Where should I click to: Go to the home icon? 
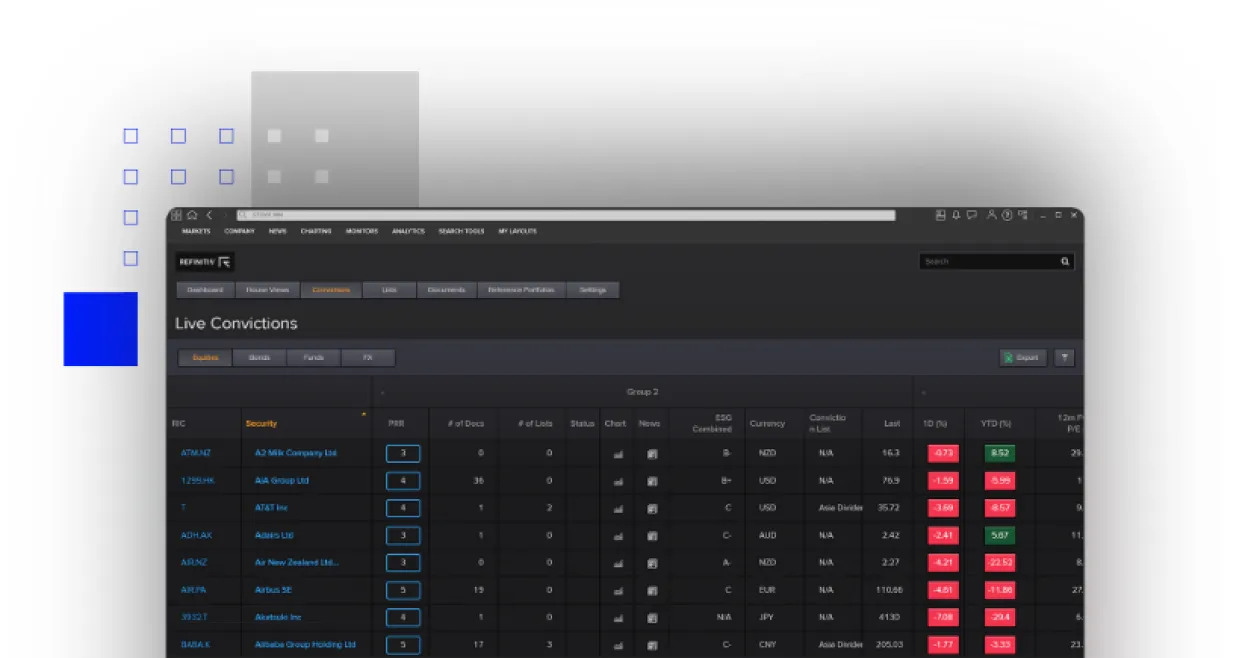tap(192, 215)
